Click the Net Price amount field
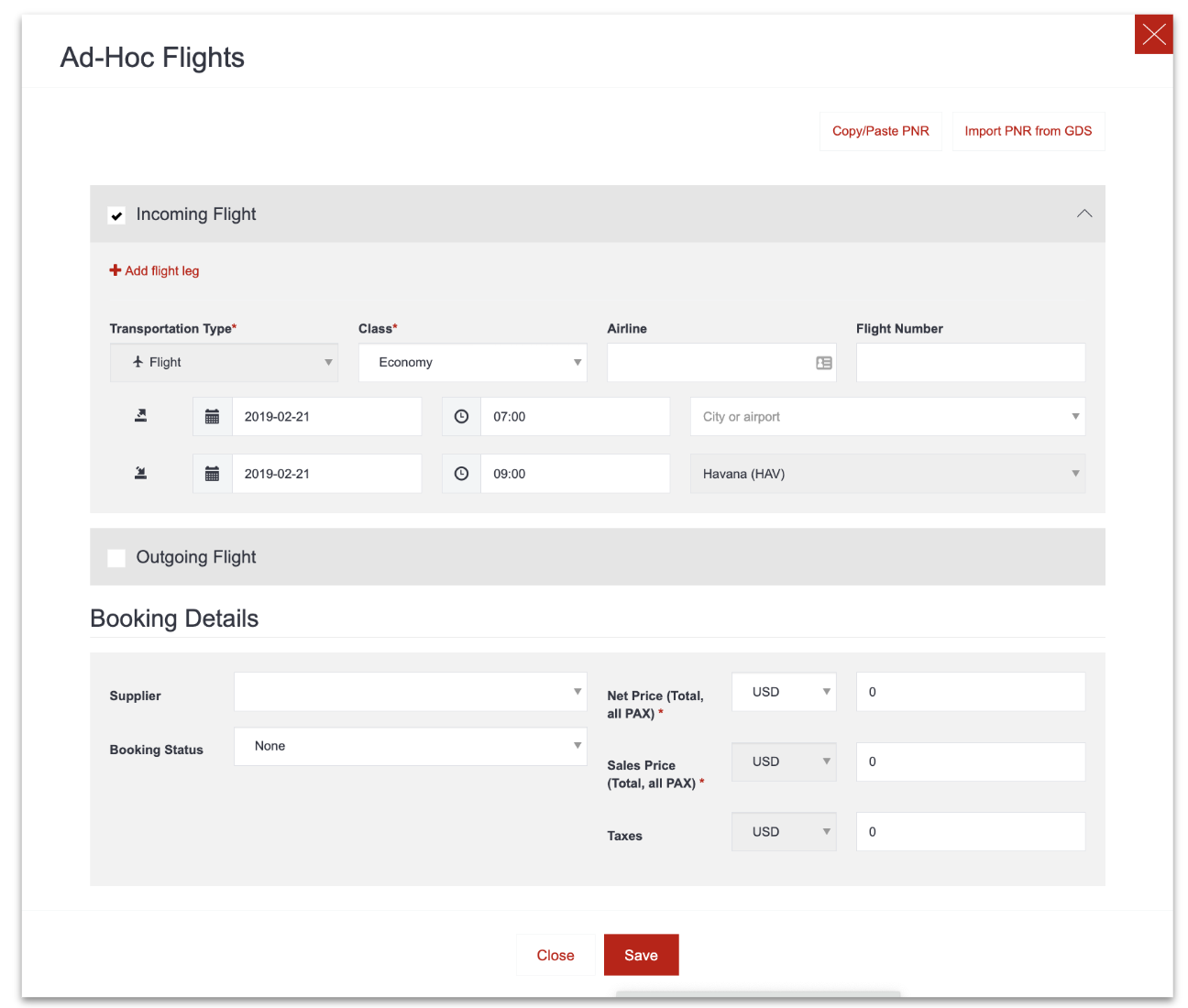1188x1008 pixels. pyautogui.click(x=971, y=692)
